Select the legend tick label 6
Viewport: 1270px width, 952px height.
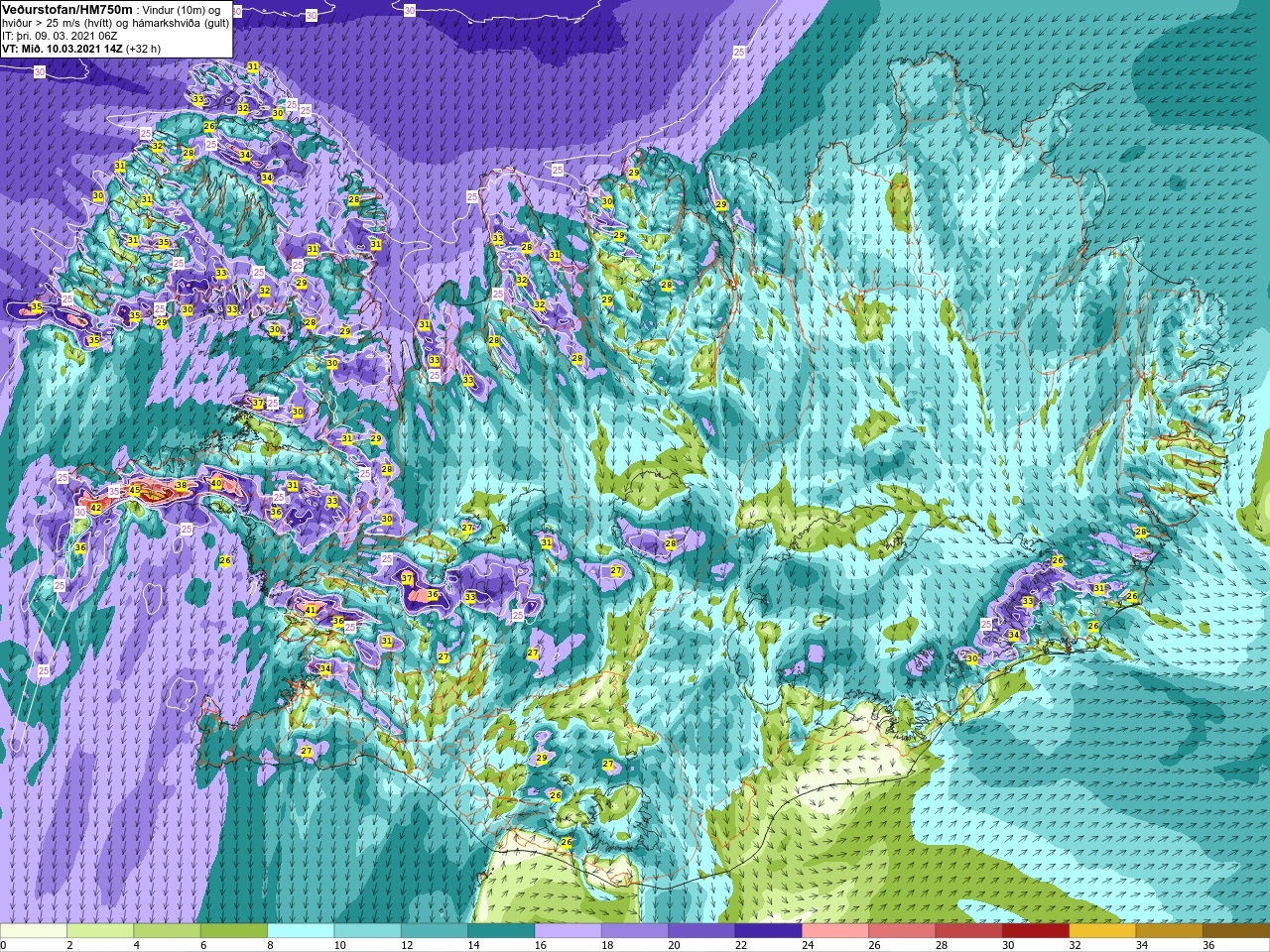pos(202,945)
